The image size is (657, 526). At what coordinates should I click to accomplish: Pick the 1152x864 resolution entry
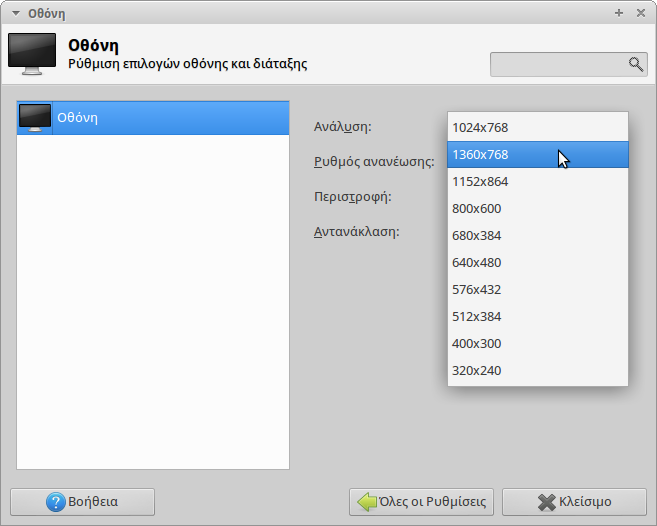[538, 181]
